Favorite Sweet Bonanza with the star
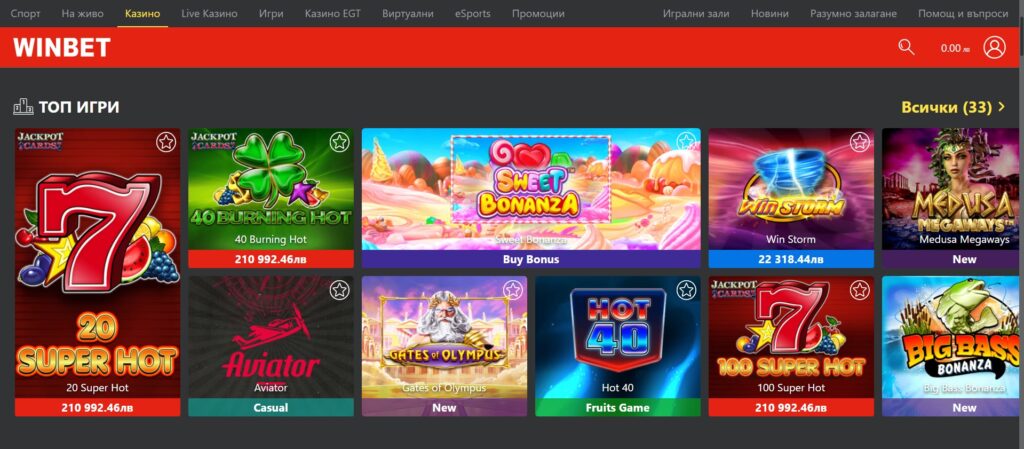Viewport: 1024px width, 449px height. [x=686, y=142]
